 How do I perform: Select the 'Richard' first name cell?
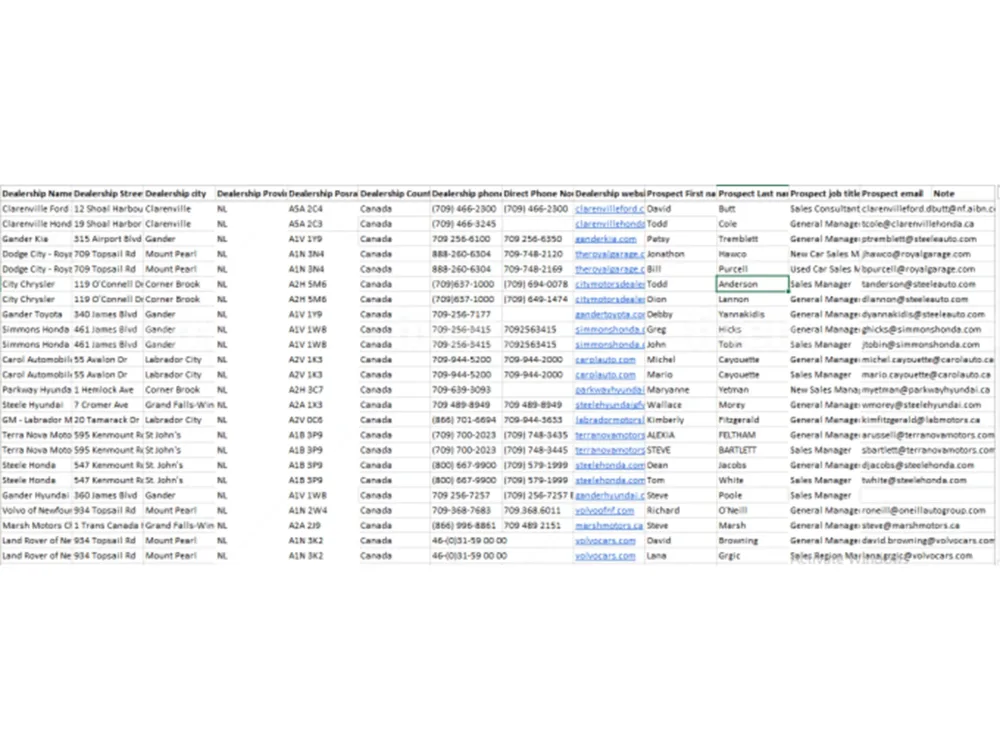(x=680, y=510)
